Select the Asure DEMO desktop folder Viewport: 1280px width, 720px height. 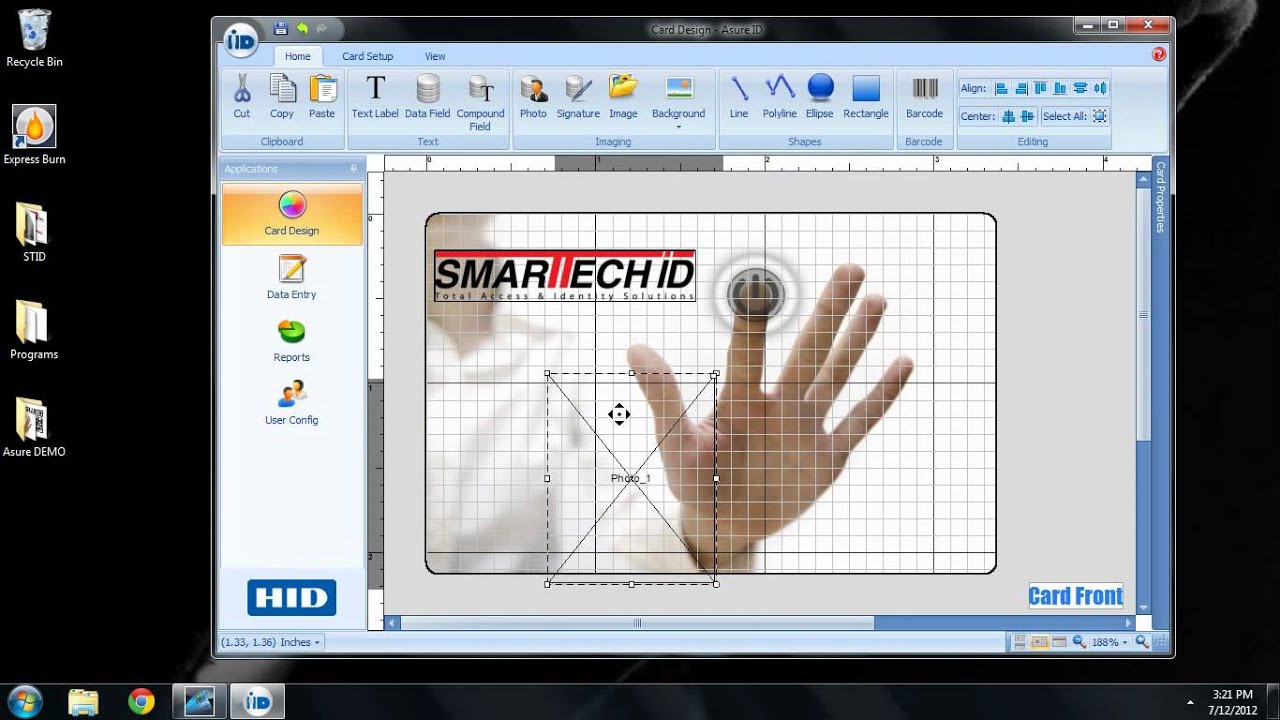[x=34, y=428]
